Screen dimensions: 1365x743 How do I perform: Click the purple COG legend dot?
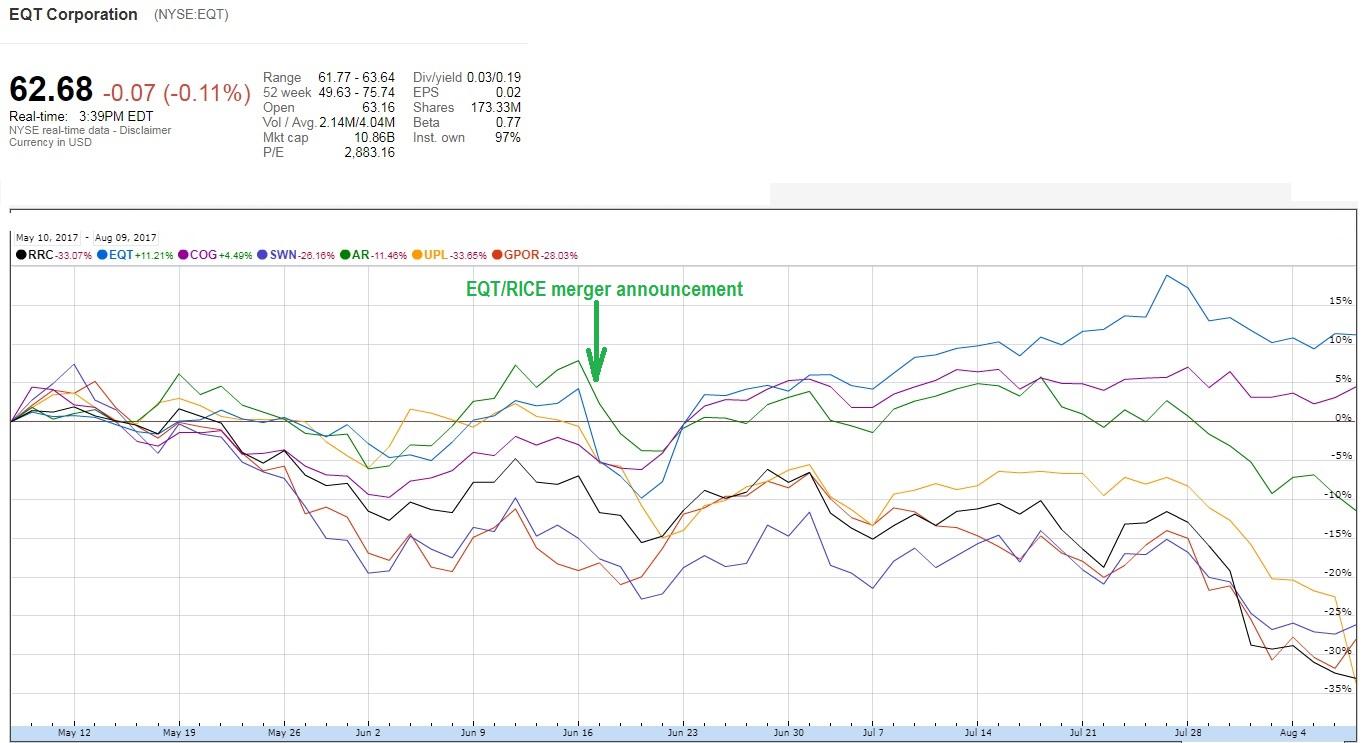184,255
